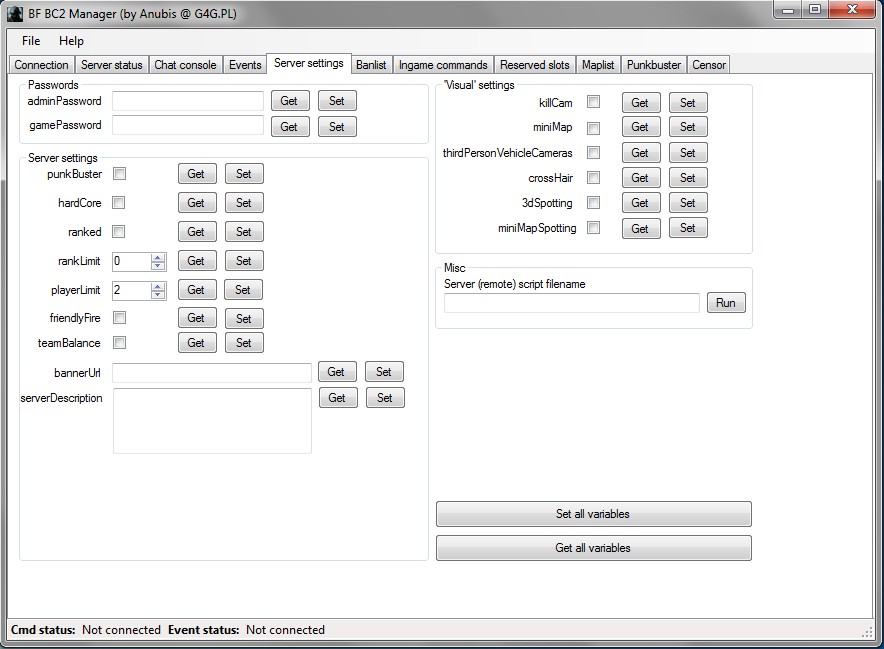Run the remote server script
The image size is (884, 649).
pos(726,303)
